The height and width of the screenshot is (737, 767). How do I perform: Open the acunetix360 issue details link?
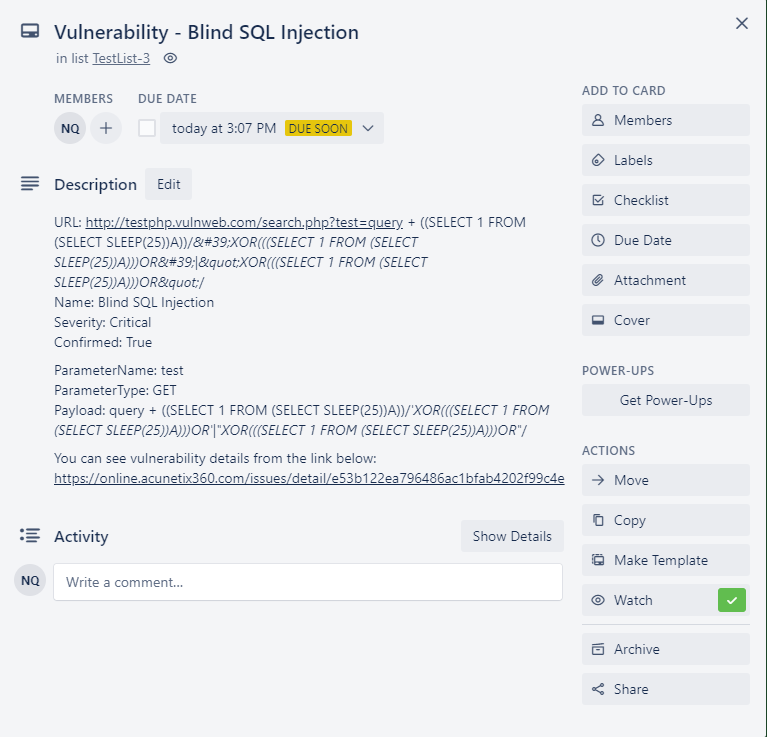pyautogui.click(x=309, y=478)
